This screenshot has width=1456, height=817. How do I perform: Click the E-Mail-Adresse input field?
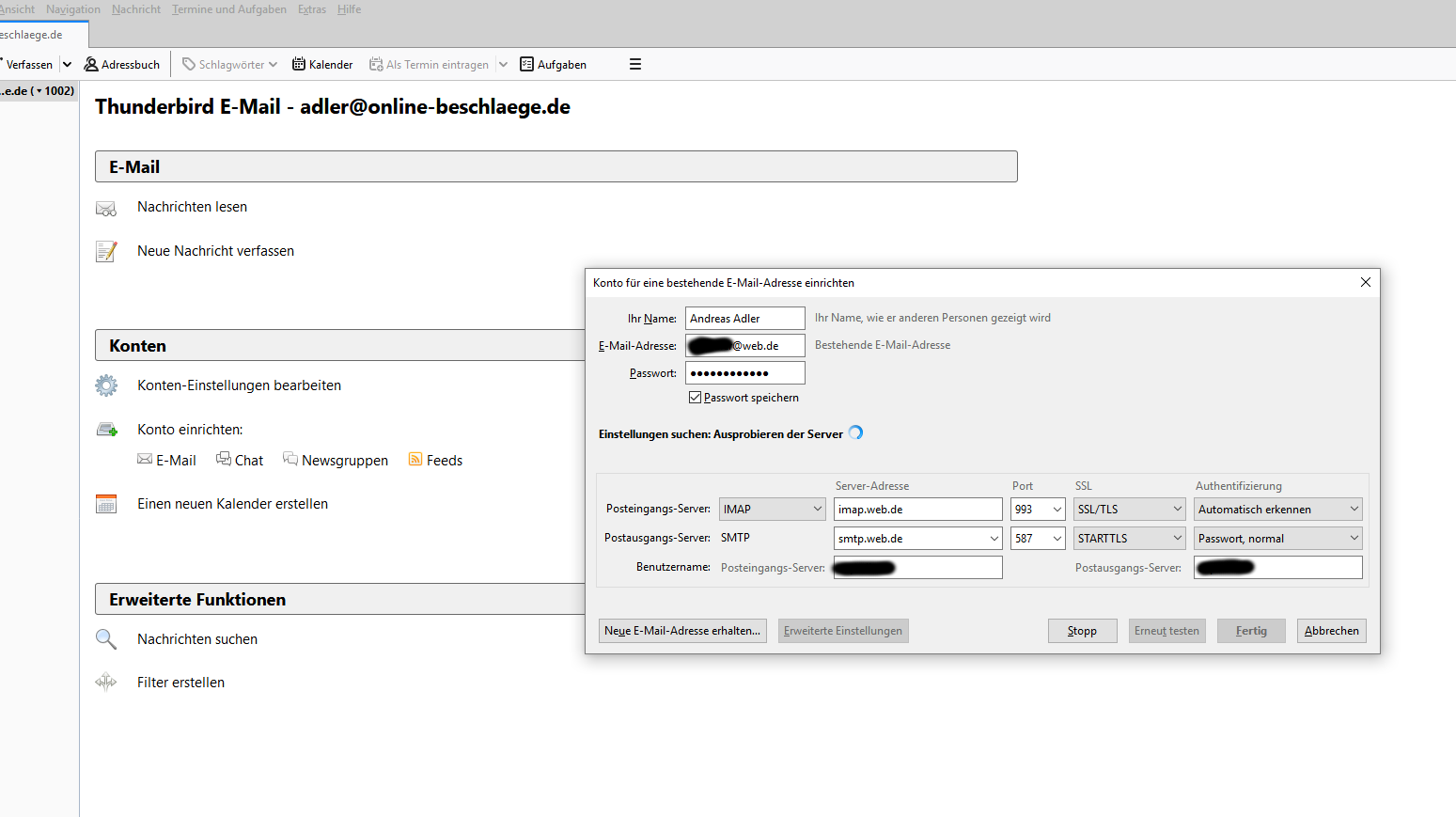click(x=745, y=346)
